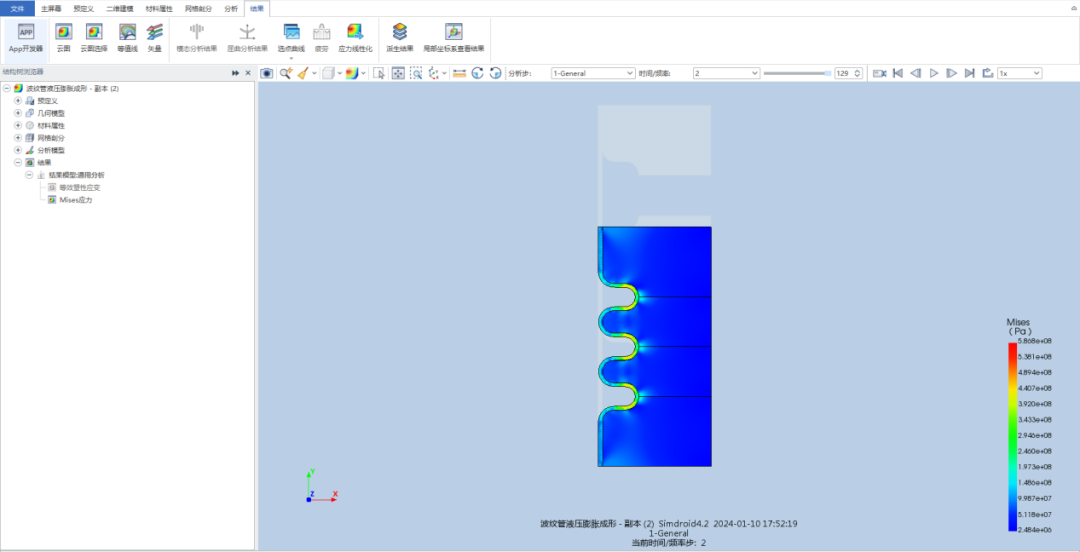Click the frame number 129 field
1080x552 pixels.
(x=843, y=73)
